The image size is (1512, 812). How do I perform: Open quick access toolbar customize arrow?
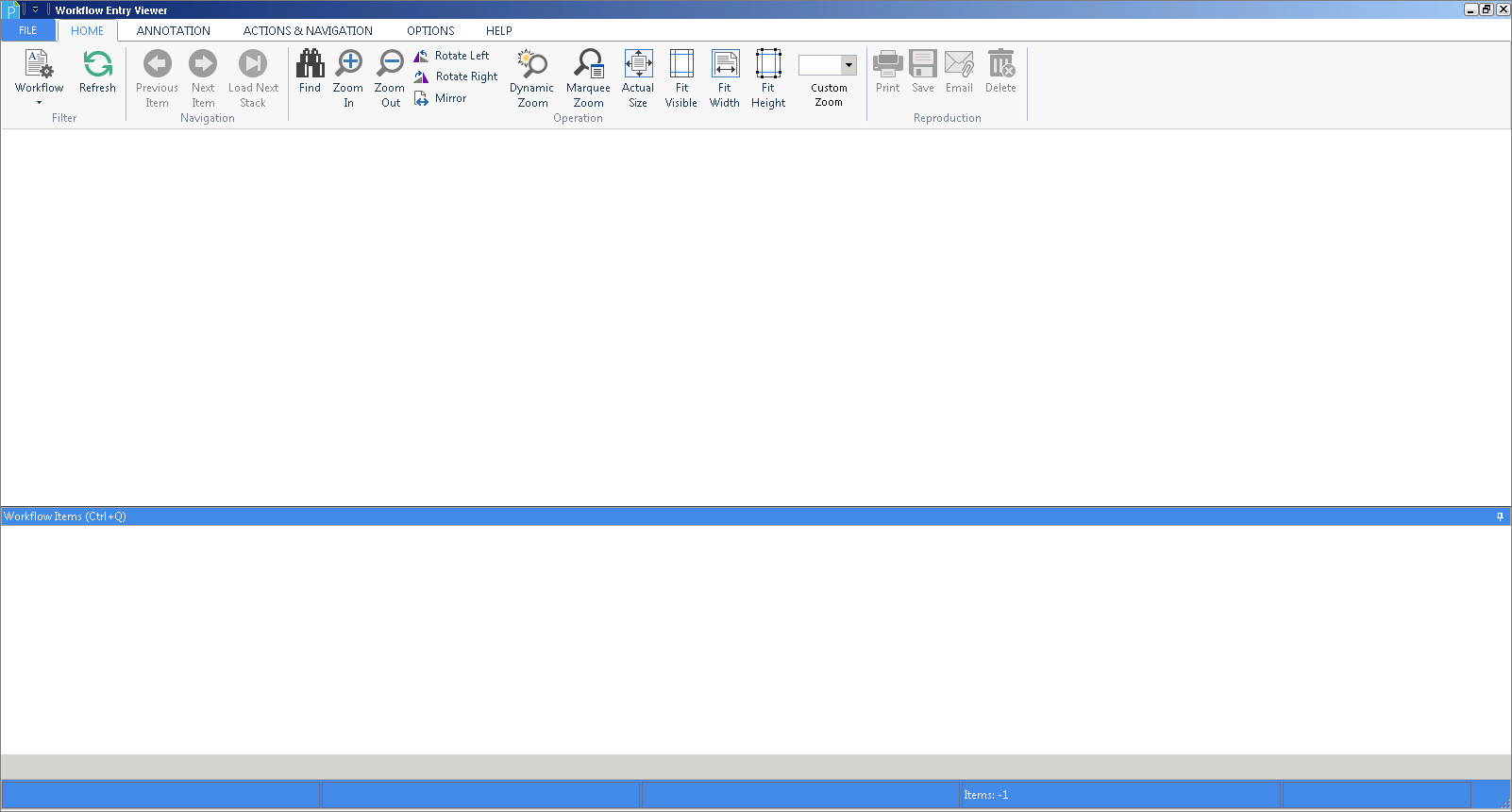tap(35, 10)
